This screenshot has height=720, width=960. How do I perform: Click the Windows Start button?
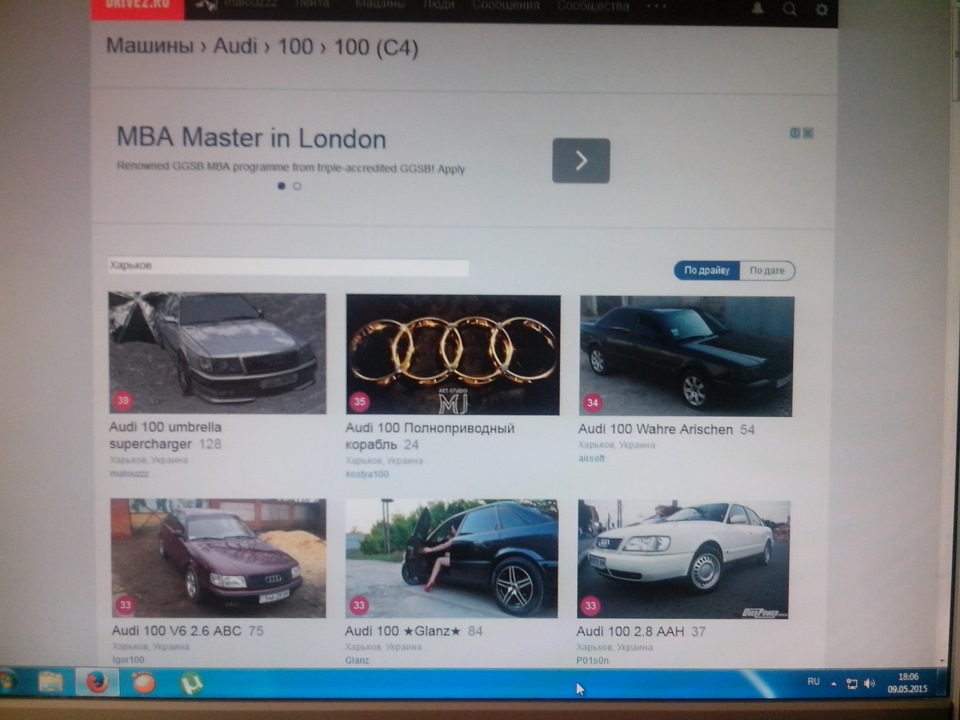click(x=7, y=681)
